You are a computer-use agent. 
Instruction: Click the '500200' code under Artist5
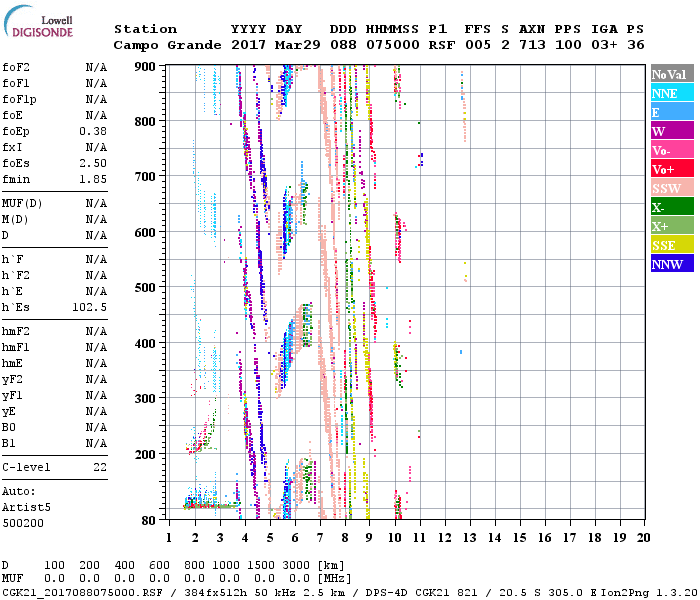[x=23, y=523]
